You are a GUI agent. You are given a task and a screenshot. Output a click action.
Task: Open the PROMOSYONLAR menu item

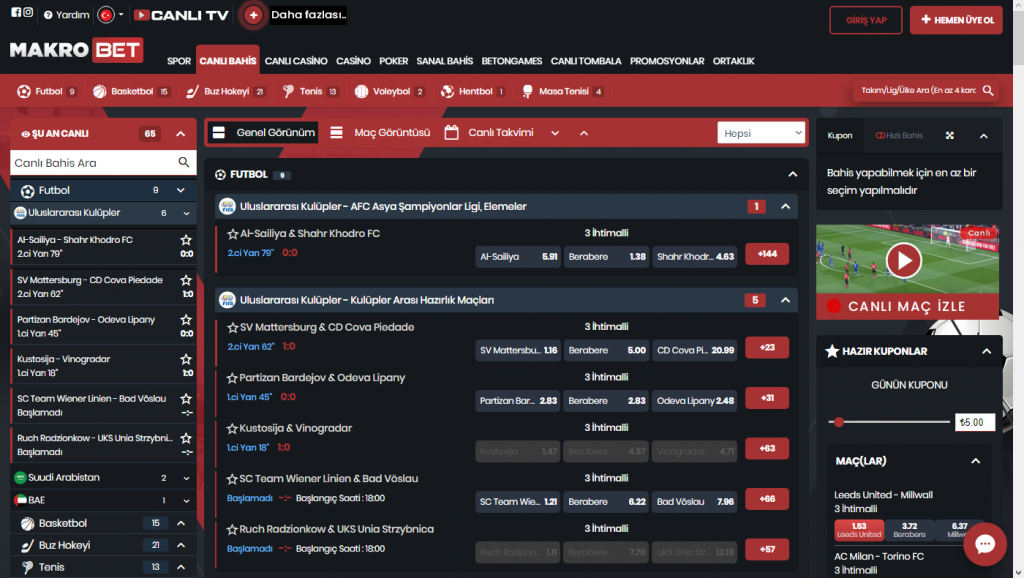pyautogui.click(x=667, y=61)
